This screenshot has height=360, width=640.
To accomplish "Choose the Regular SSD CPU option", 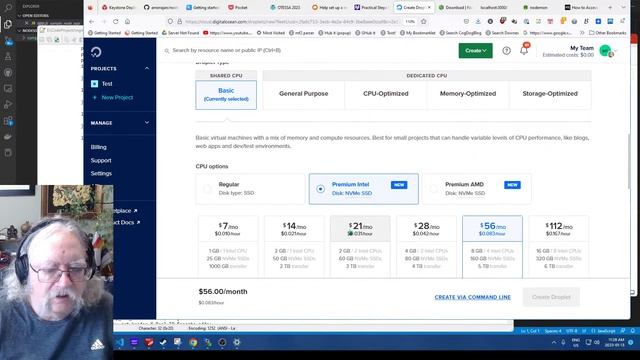I will pos(250,189).
